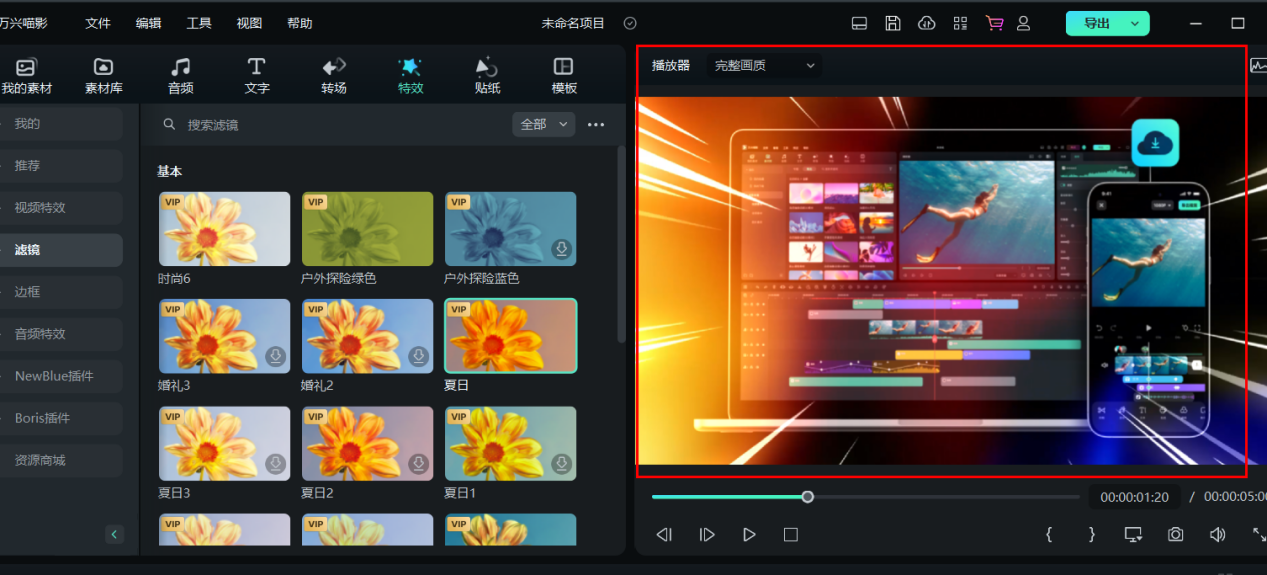Open the 贴纸 stickers tab

487,76
